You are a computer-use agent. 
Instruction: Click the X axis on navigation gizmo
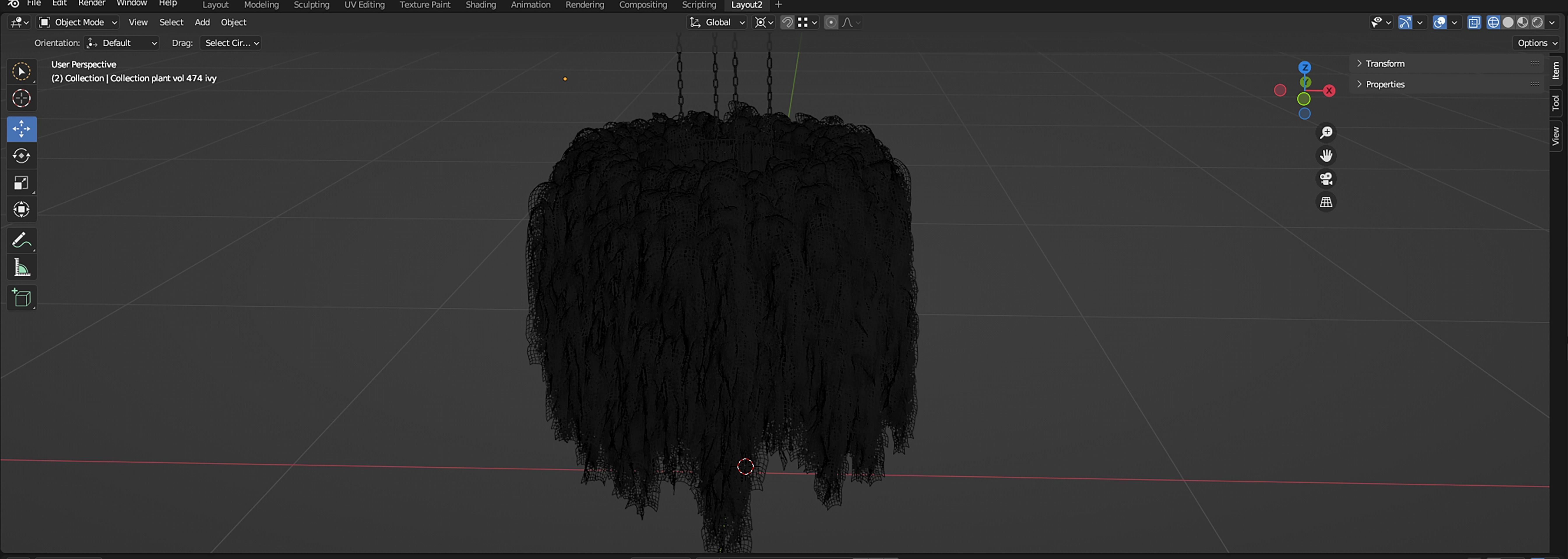(x=1329, y=91)
